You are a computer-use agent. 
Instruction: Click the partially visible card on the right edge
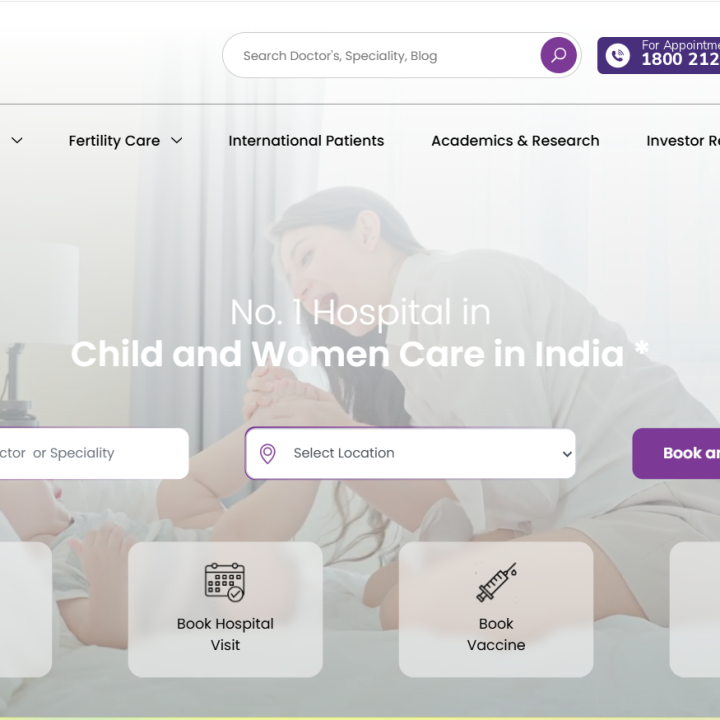695,609
